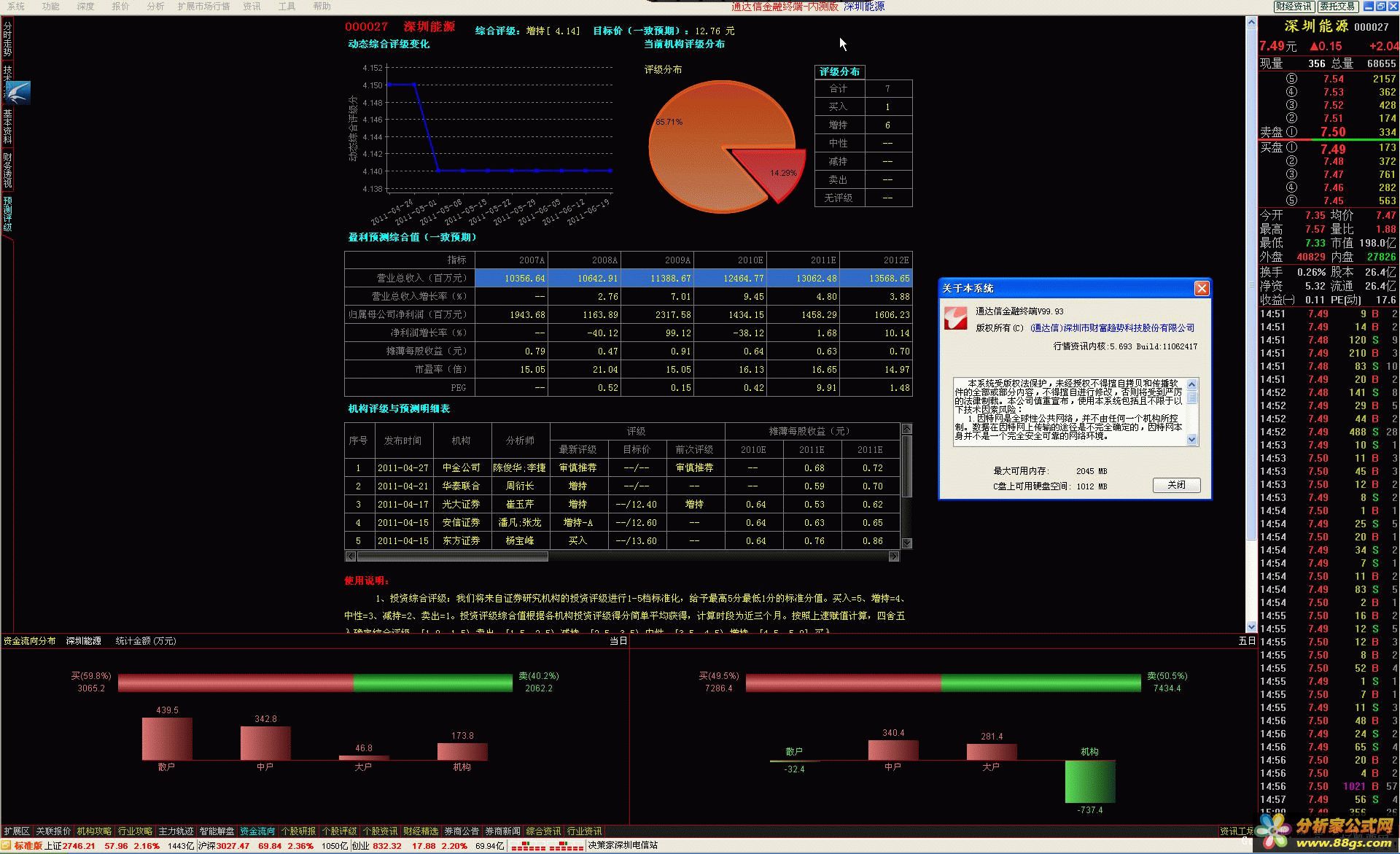Open the 扩展市场行情 menu
1400x854 pixels.
203,6
